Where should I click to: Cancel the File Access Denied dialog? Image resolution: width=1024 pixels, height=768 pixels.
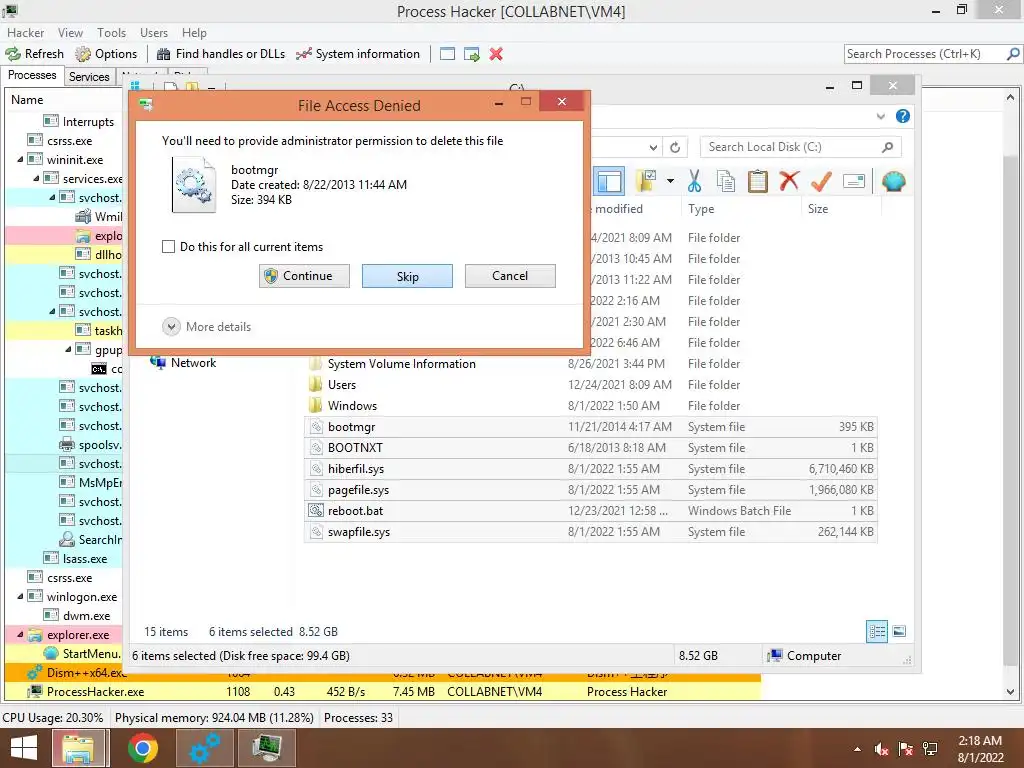point(510,276)
